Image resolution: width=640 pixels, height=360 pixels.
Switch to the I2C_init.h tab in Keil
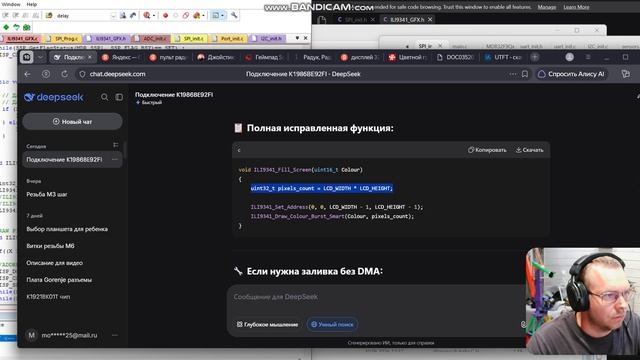click(267, 38)
